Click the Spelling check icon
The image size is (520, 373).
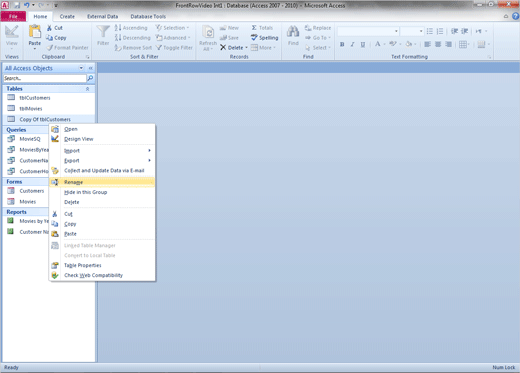(x=254, y=37)
